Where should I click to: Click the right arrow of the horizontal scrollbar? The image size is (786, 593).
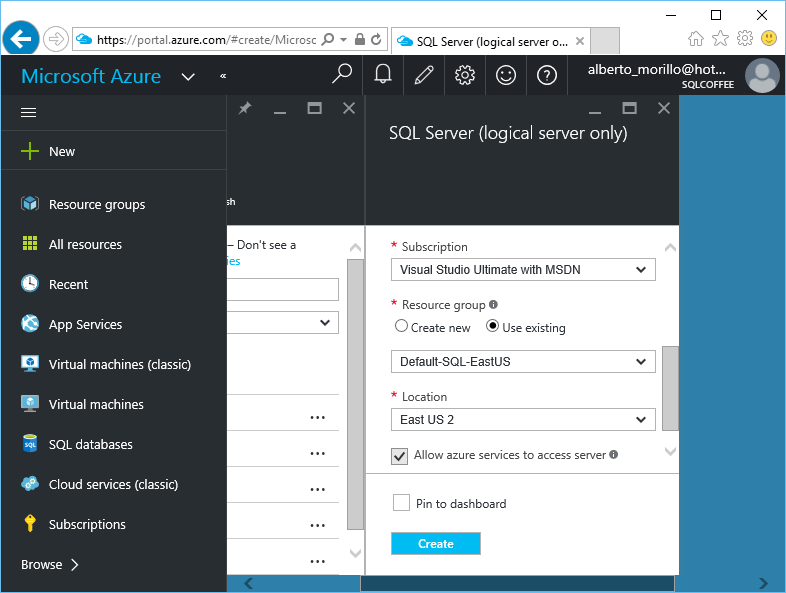click(763, 583)
